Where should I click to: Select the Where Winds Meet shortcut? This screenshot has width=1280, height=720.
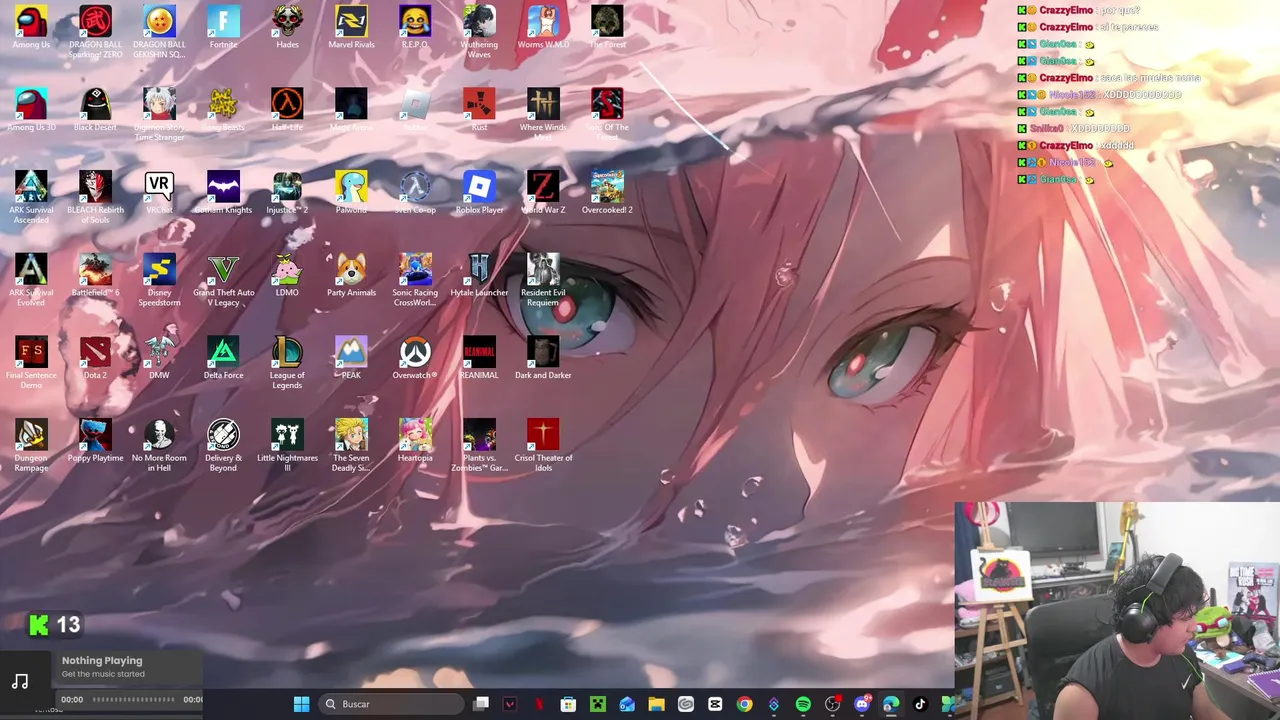pyautogui.click(x=543, y=115)
